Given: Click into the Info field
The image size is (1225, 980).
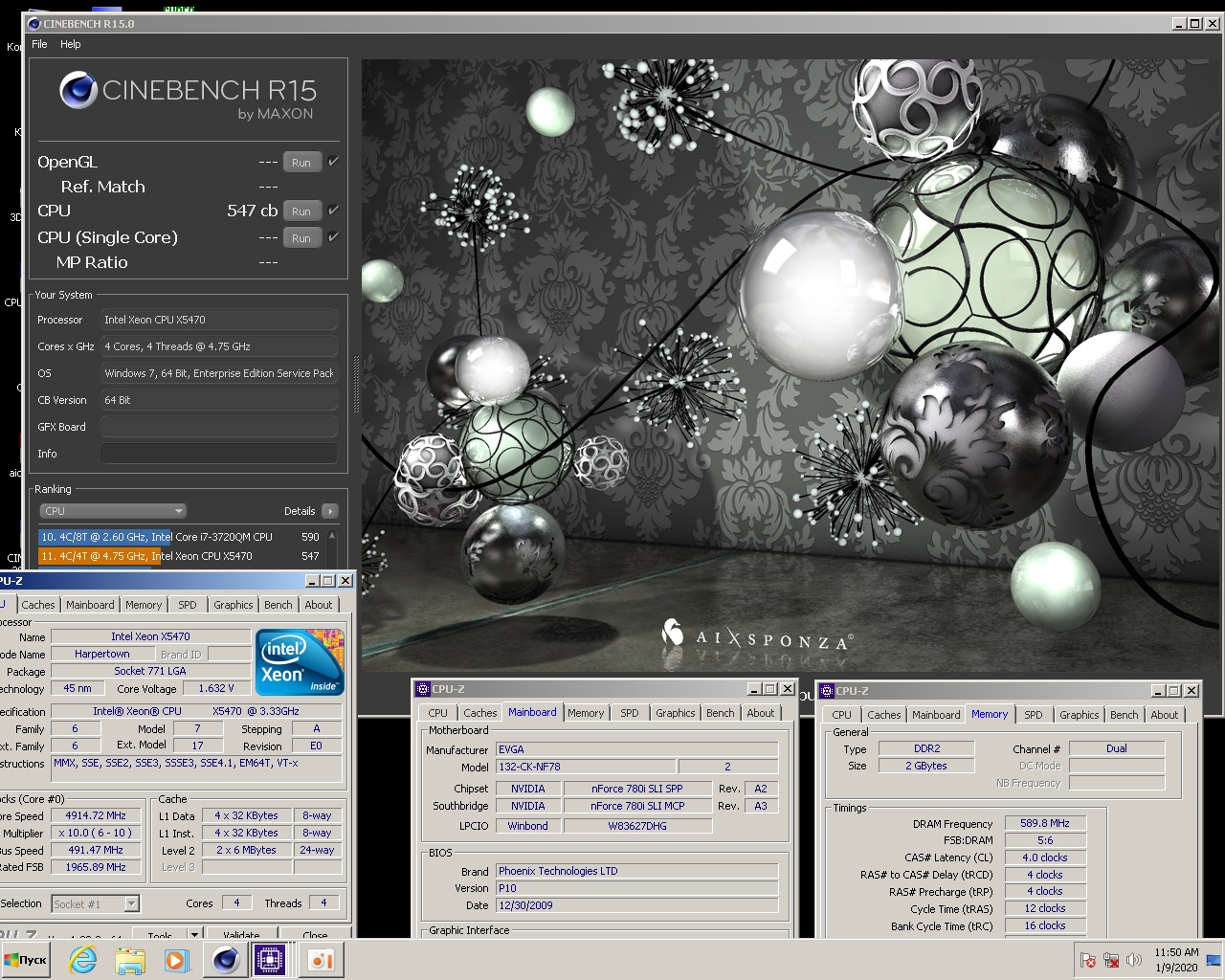Looking at the screenshot, I should click(x=219, y=454).
